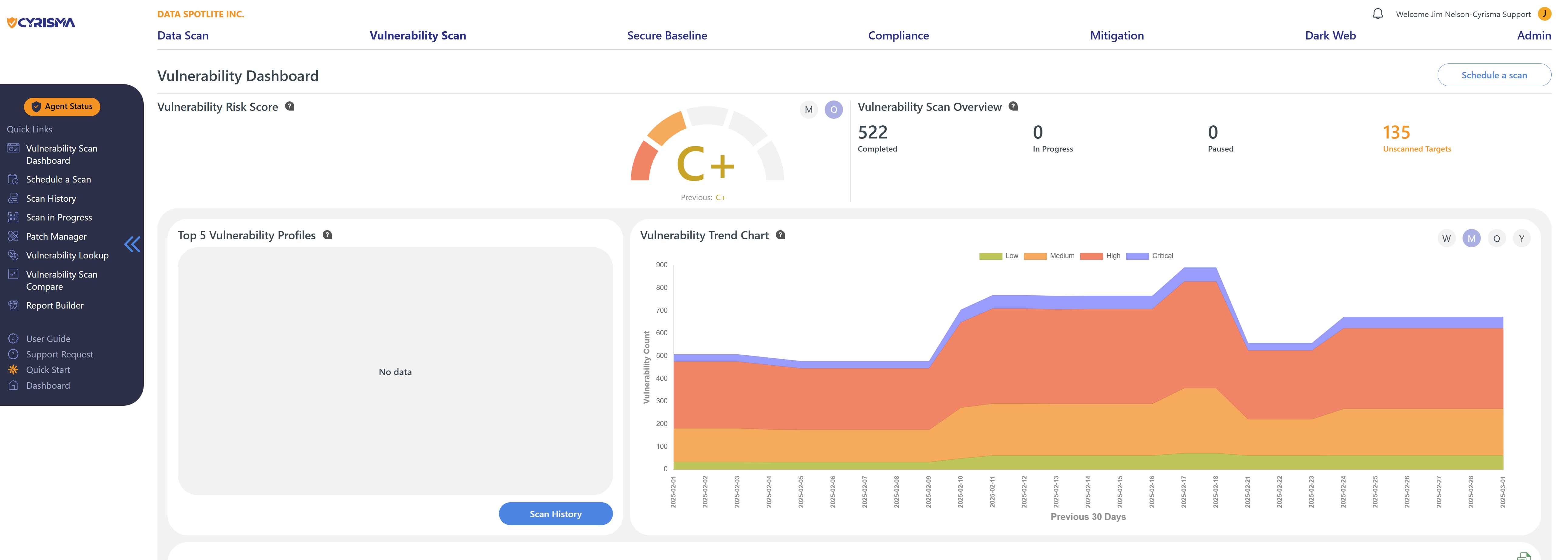Toggle the Critical legend color swatch

(x=1137, y=256)
